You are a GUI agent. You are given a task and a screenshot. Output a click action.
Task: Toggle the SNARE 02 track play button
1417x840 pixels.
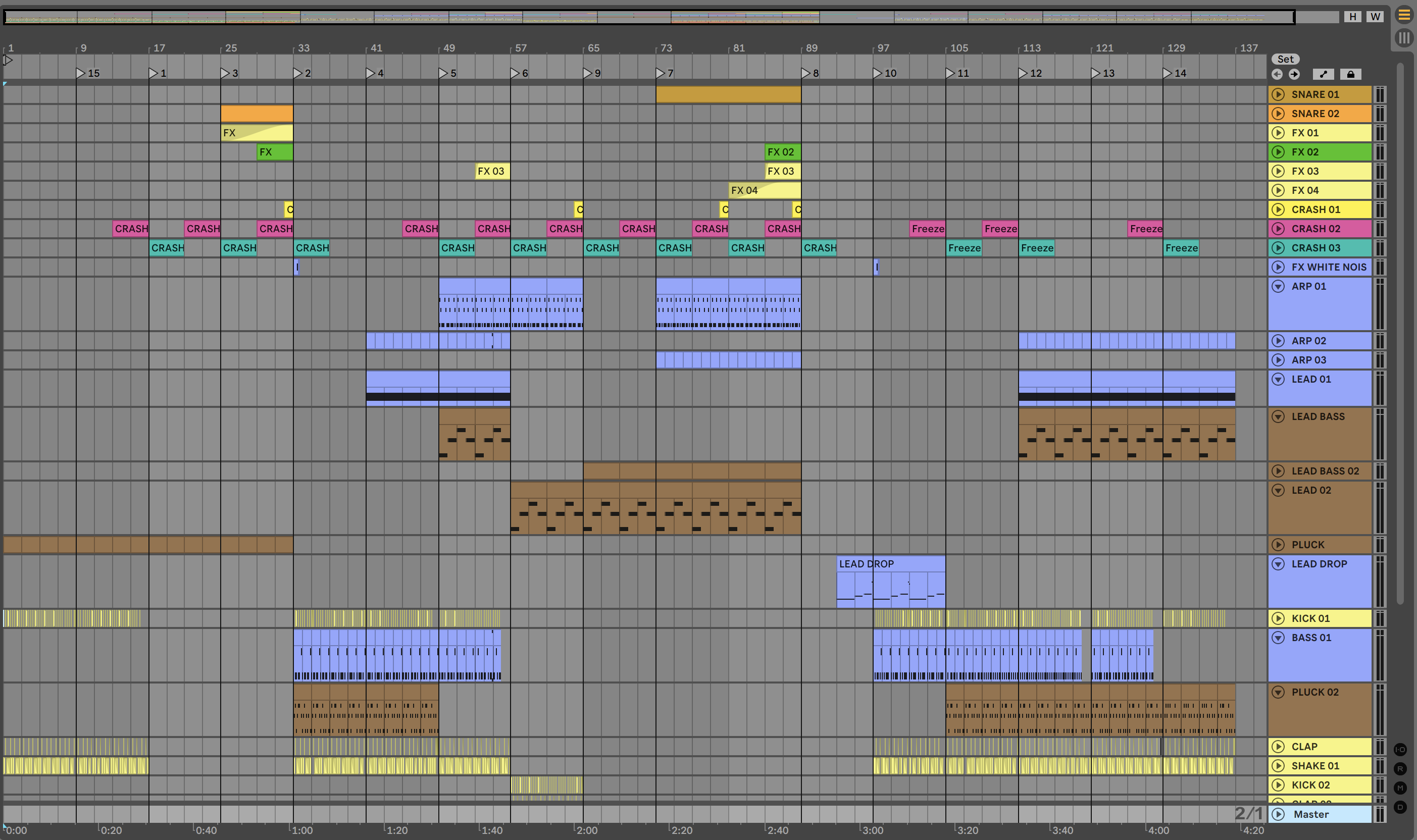[x=1278, y=114]
